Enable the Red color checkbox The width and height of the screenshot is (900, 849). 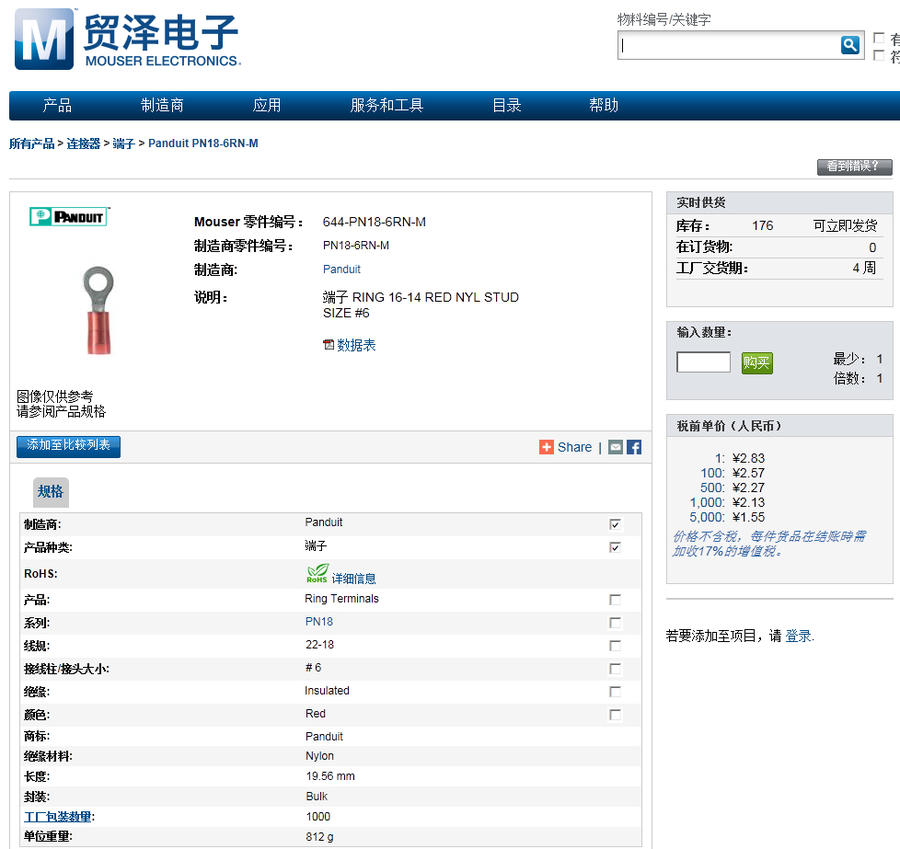pos(615,715)
